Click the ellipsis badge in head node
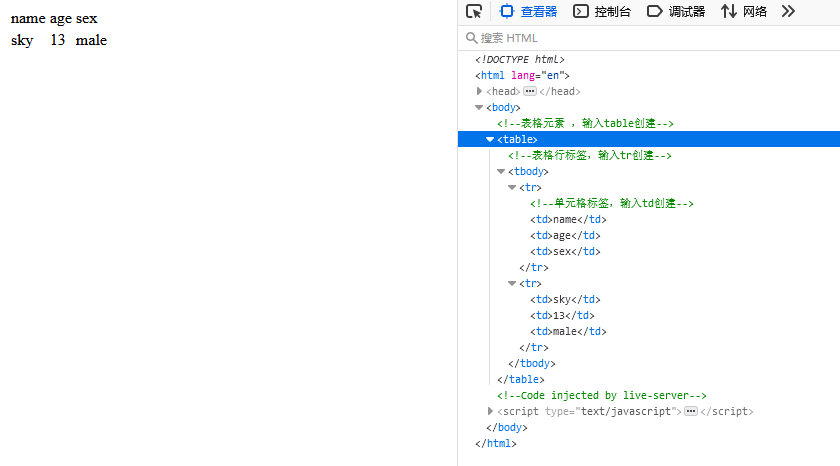The width and height of the screenshot is (840, 466). coord(530,92)
